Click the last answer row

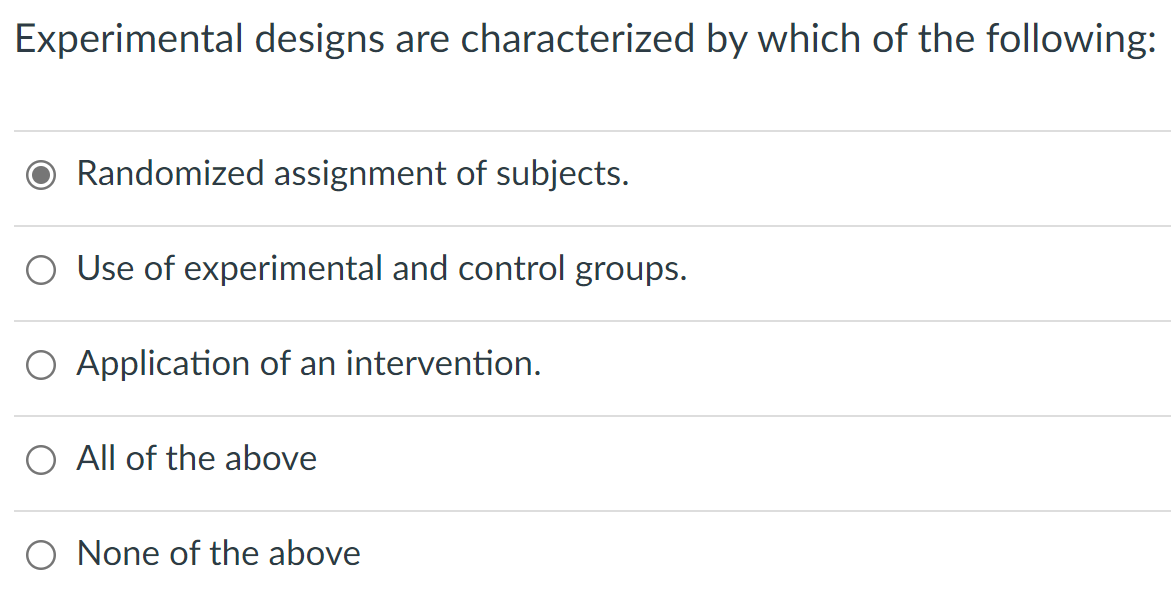pyautogui.click(x=585, y=554)
